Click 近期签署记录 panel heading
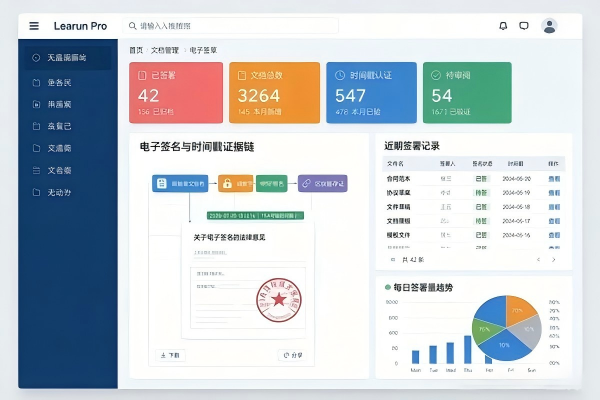The height and width of the screenshot is (400, 600). (412, 146)
